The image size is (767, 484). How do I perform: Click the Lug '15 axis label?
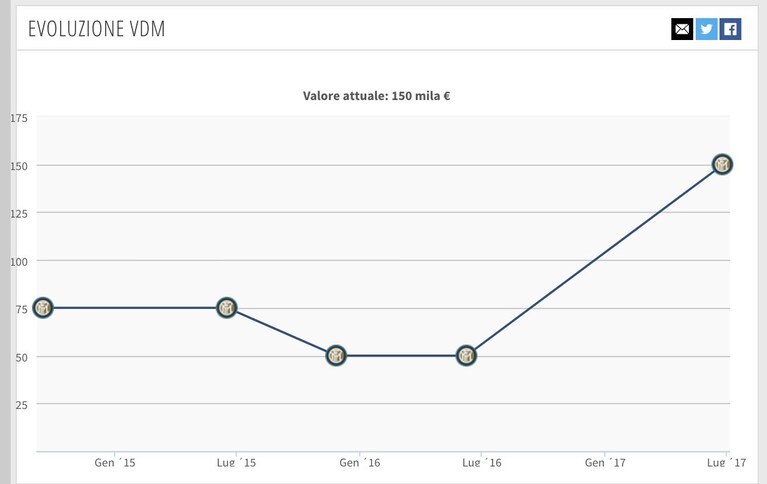coord(236,462)
